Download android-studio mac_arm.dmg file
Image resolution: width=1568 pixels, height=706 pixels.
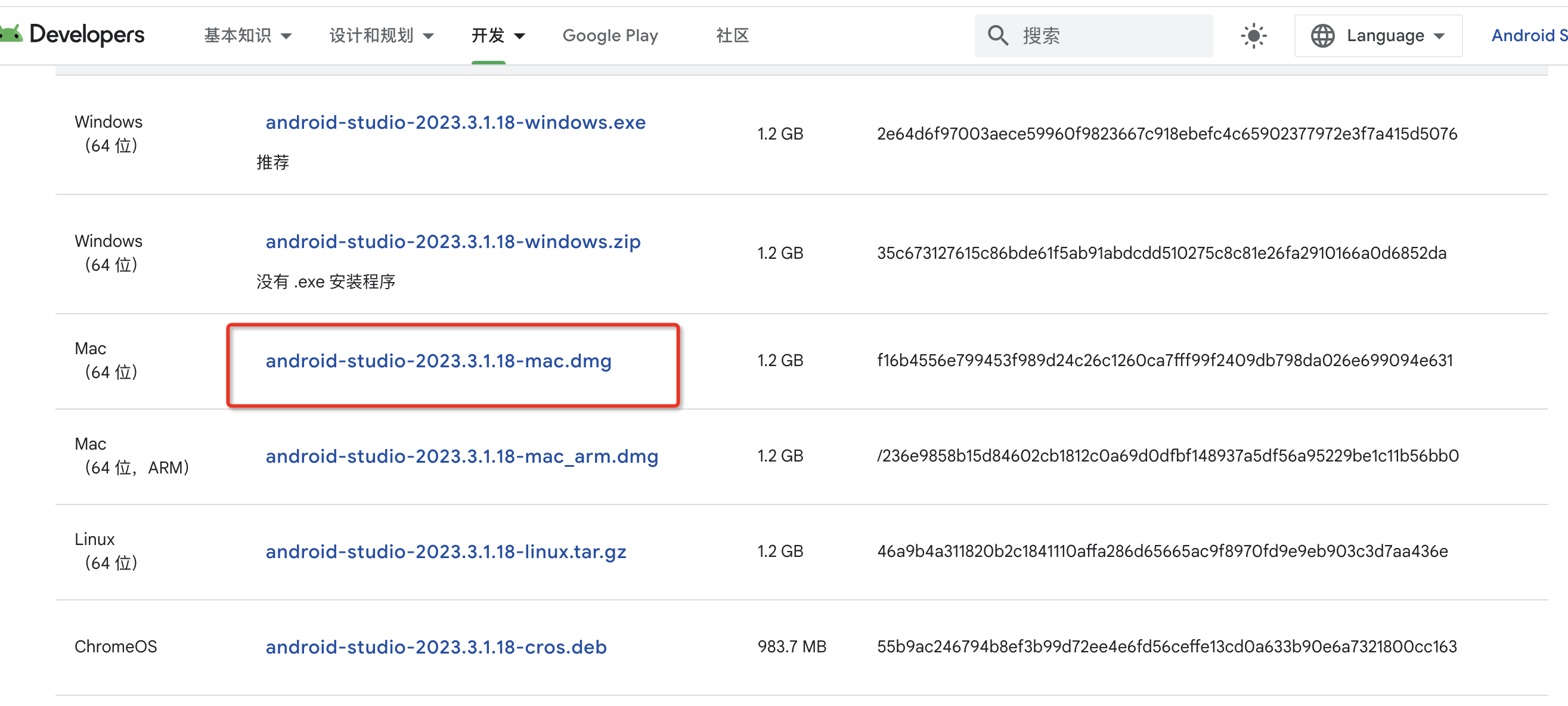(x=461, y=456)
